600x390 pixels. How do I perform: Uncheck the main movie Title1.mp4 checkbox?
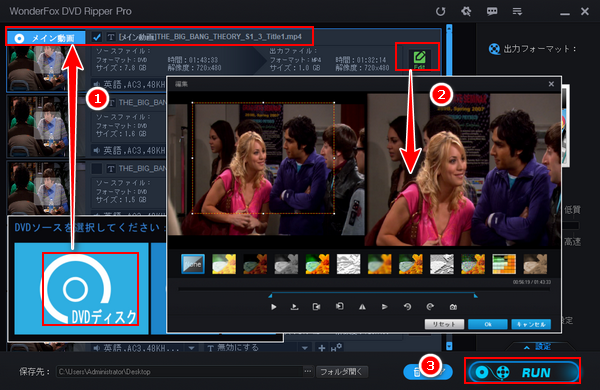(x=97, y=37)
